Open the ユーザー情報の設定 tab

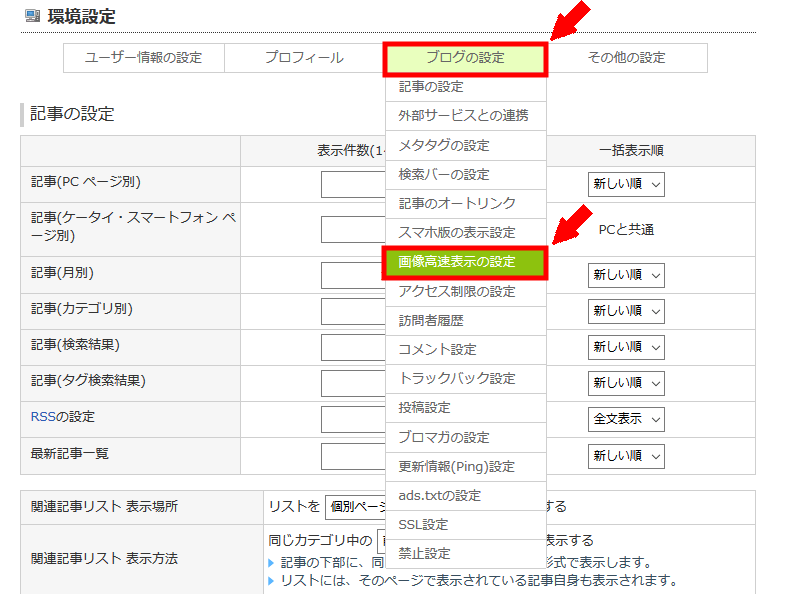click(144, 58)
